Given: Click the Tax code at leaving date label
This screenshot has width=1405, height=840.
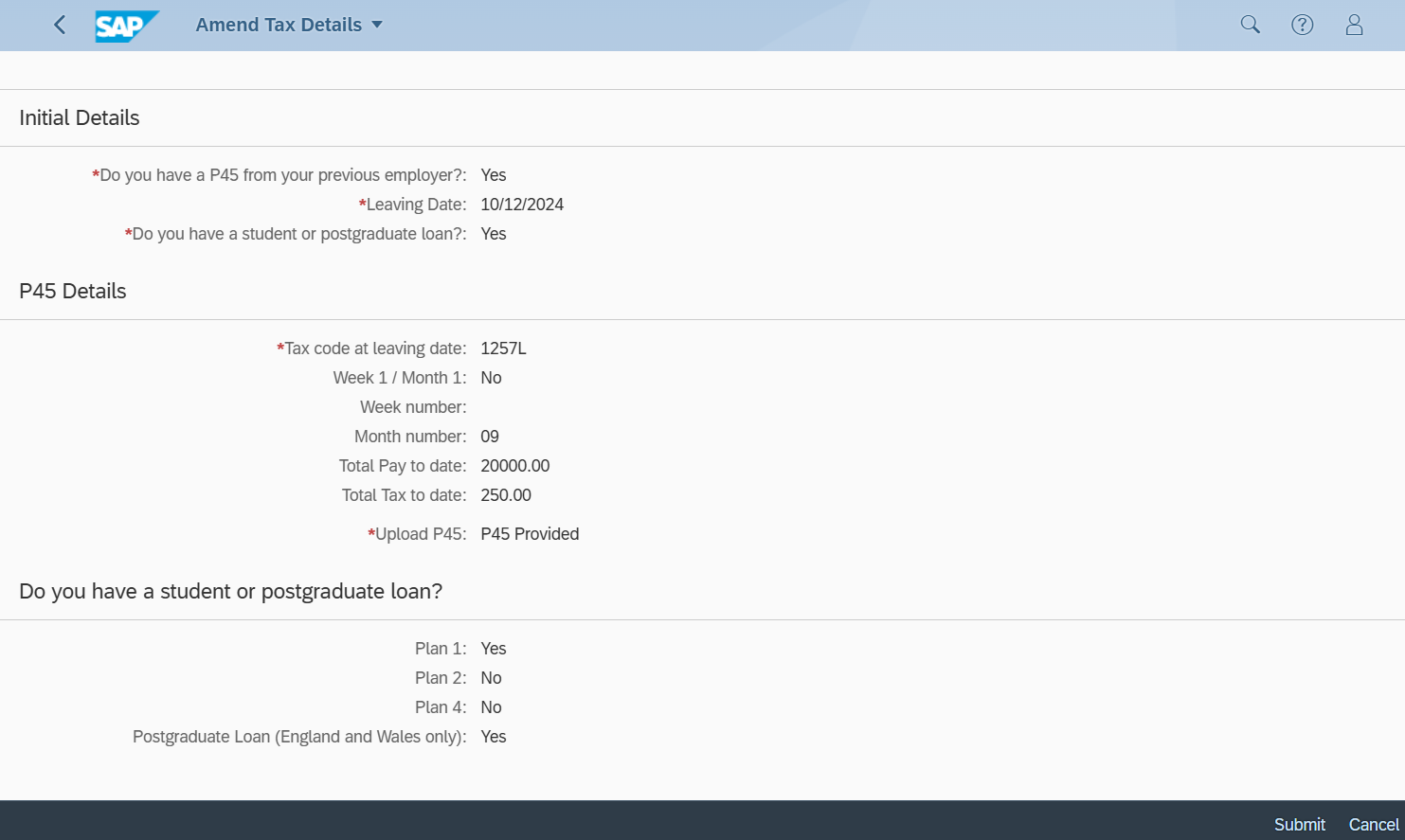Looking at the screenshot, I should 371,349.
